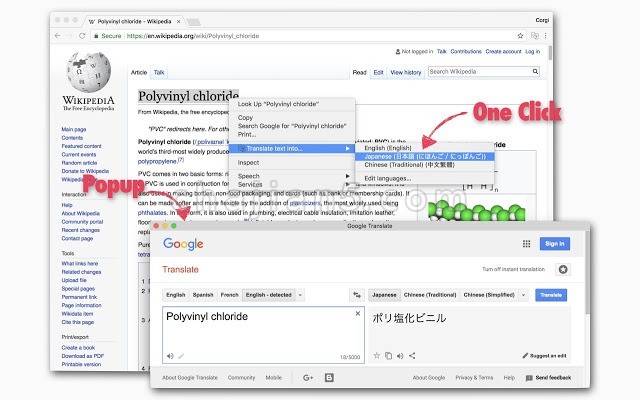Click the Wikipedia page vertical scrollbar
The width and height of the screenshot is (640, 400).
point(550,53)
